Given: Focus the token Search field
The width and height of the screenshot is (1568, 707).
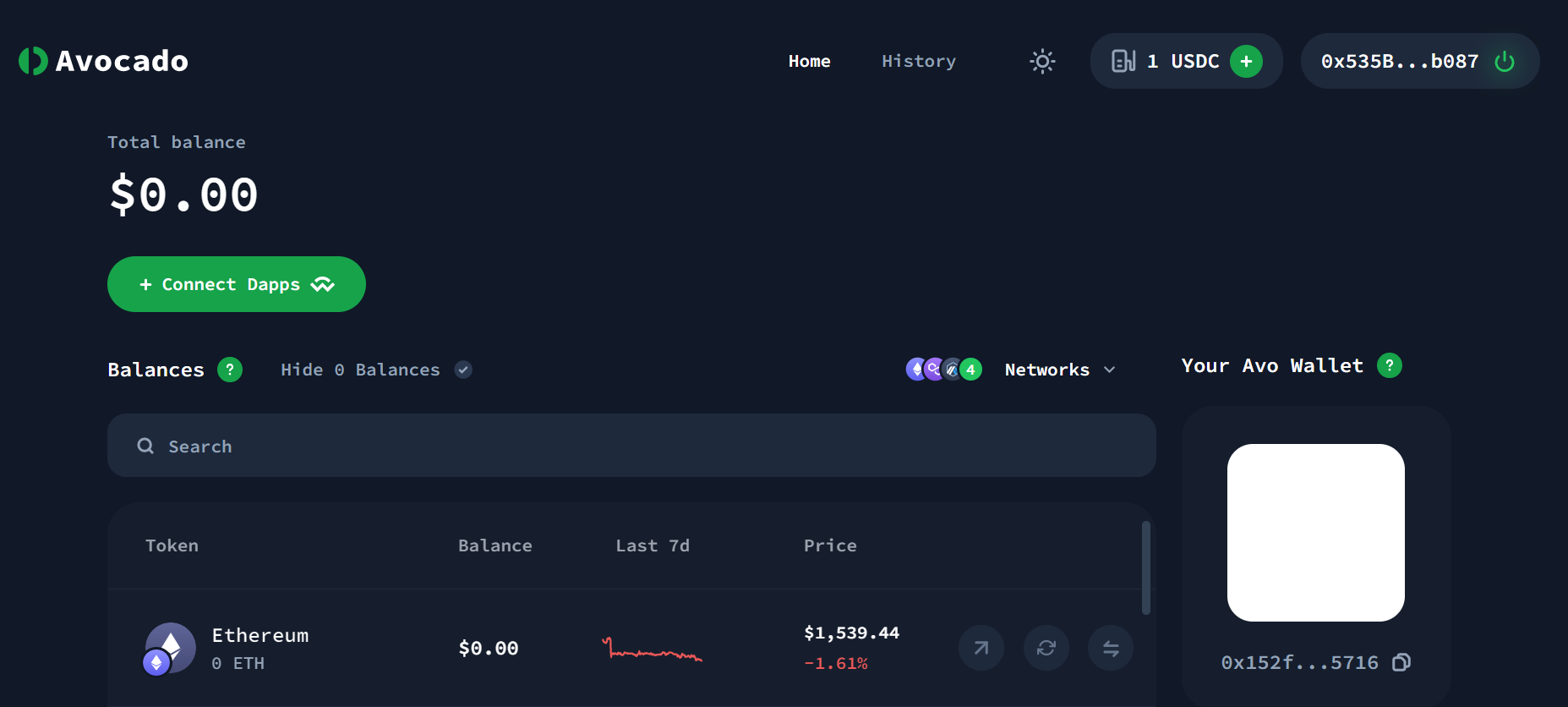Looking at the screenshot, I should point(631,446).
